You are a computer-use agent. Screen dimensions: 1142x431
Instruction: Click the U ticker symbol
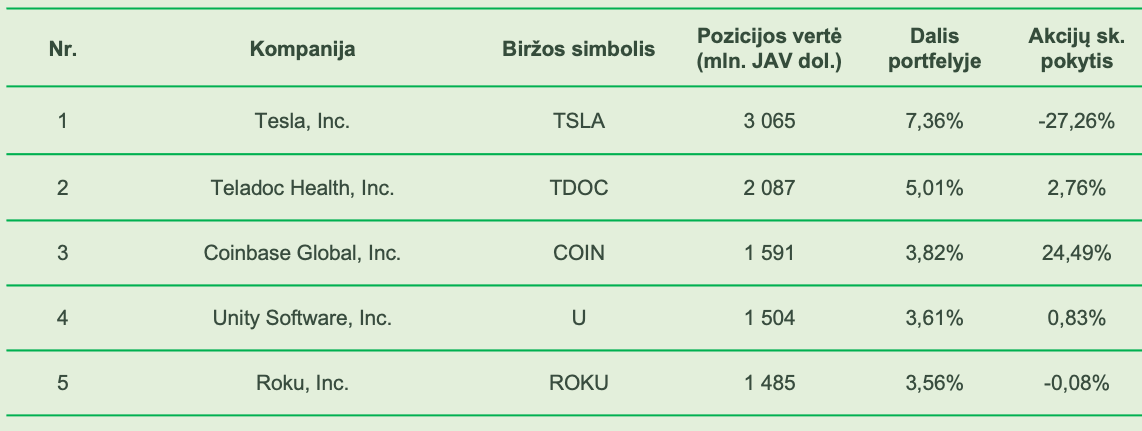[x=578, y=318]
